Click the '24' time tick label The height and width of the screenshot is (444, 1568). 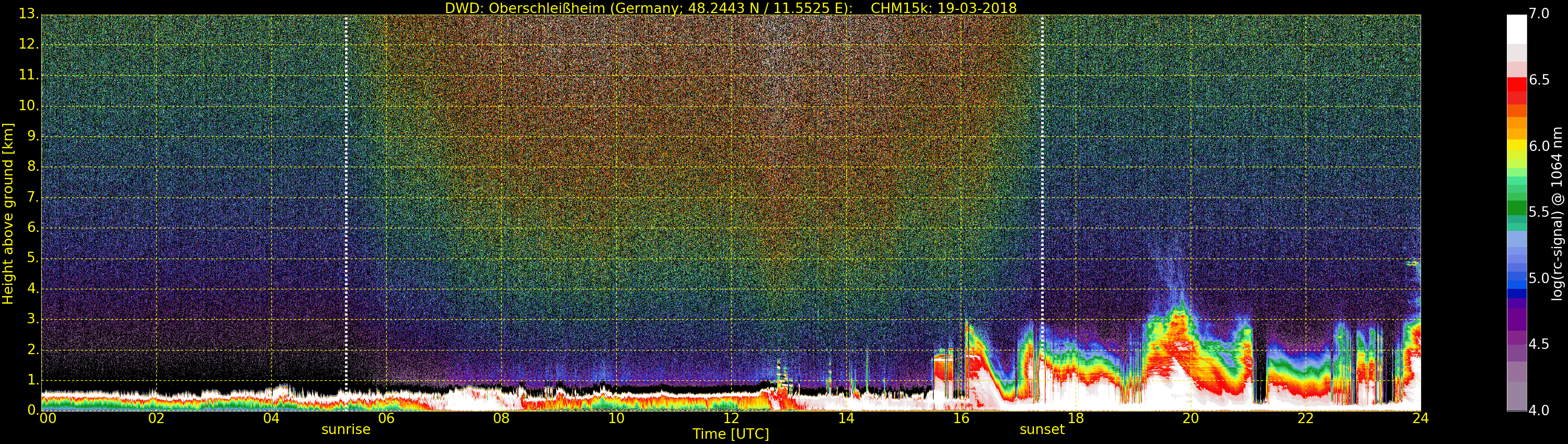tap(1421, 418)
